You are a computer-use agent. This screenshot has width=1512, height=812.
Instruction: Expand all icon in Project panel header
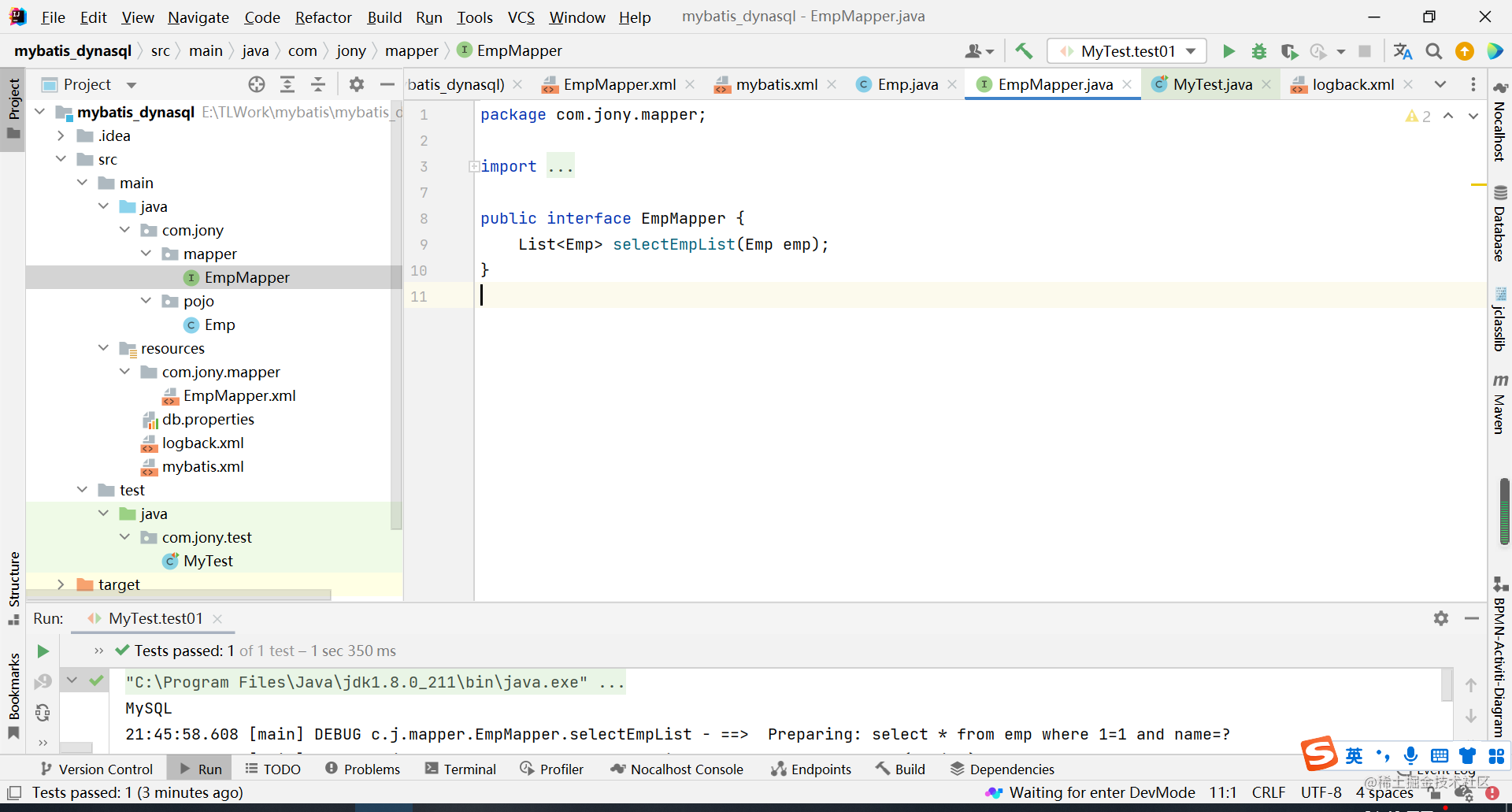coord(287,84)
